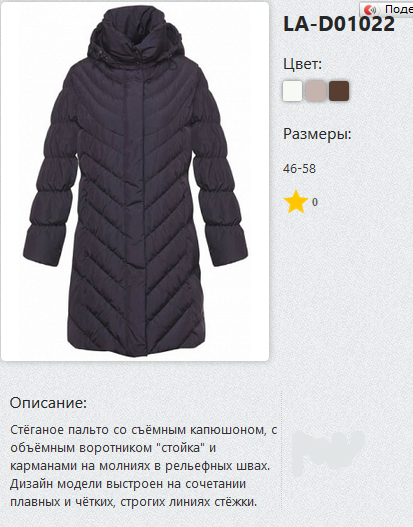The height and width of the screenshot is (527, 413).
Task: Click the 46-58 size range
Action: click(x=299, y=168)
